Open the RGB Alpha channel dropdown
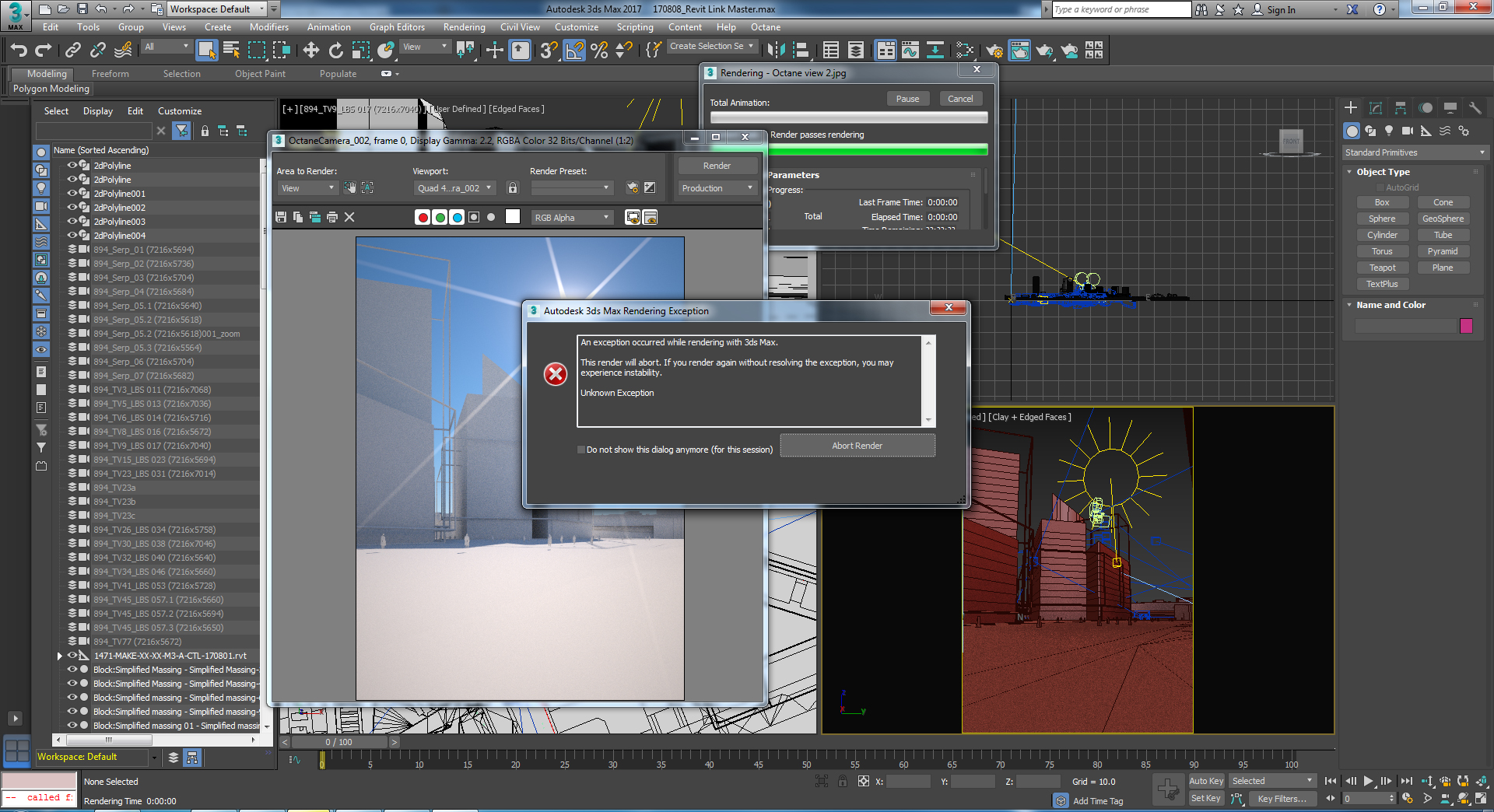Image resolution: width=1494 pixels, height=812 pixels. click(572, 218)
